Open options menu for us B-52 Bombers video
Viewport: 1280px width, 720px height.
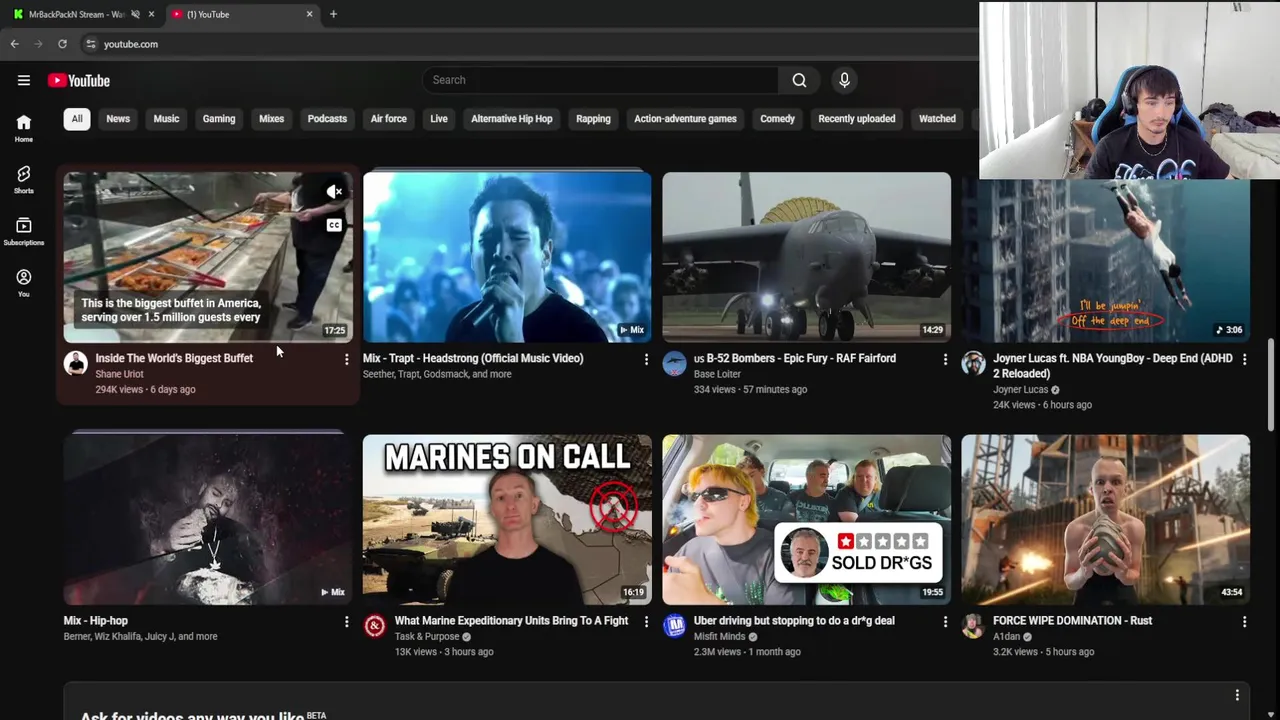tap(945, 359)
